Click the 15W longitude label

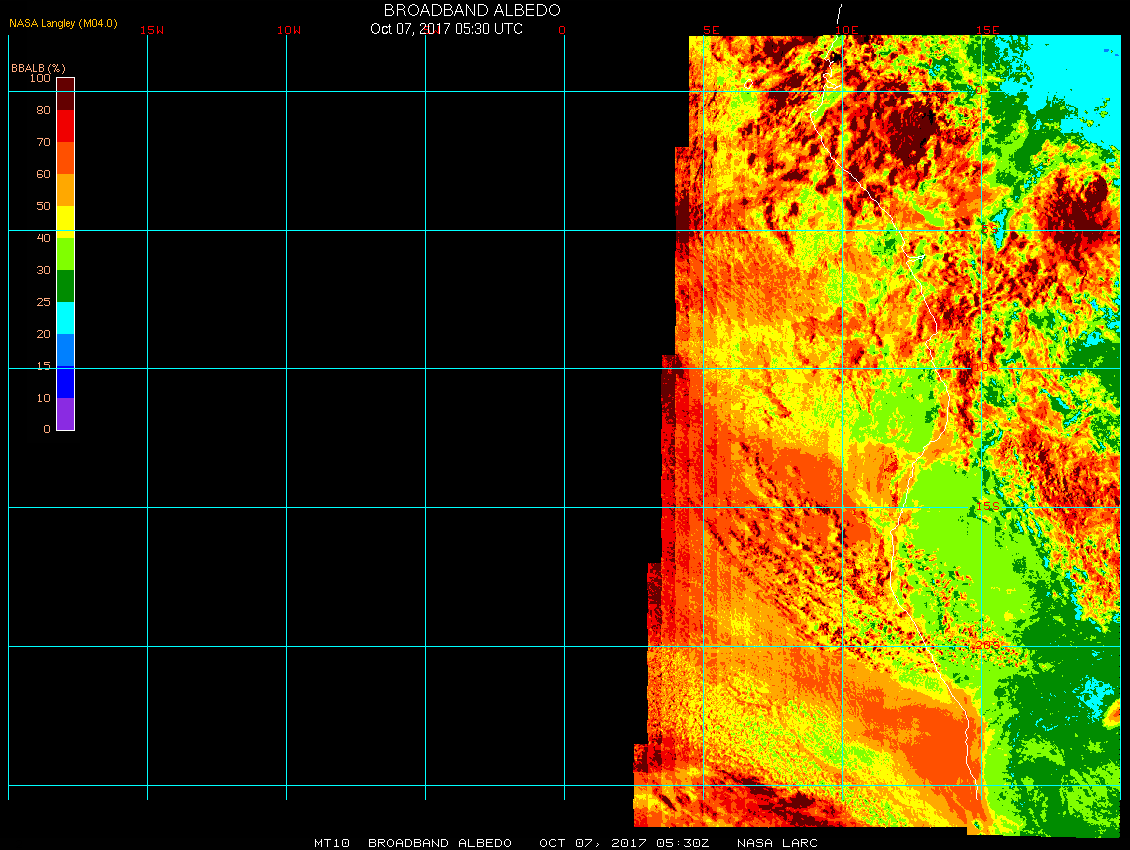click(x=152, y=30)
